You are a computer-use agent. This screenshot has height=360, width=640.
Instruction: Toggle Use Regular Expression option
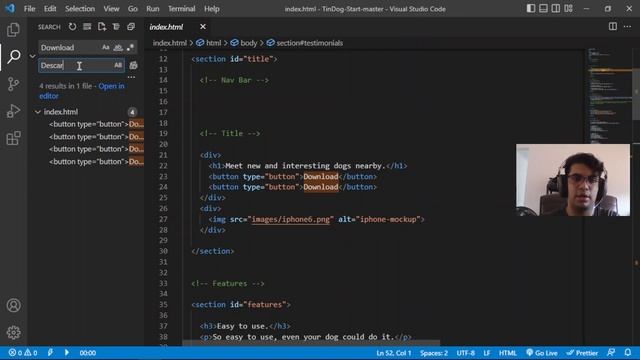click(x=130, y=47)
